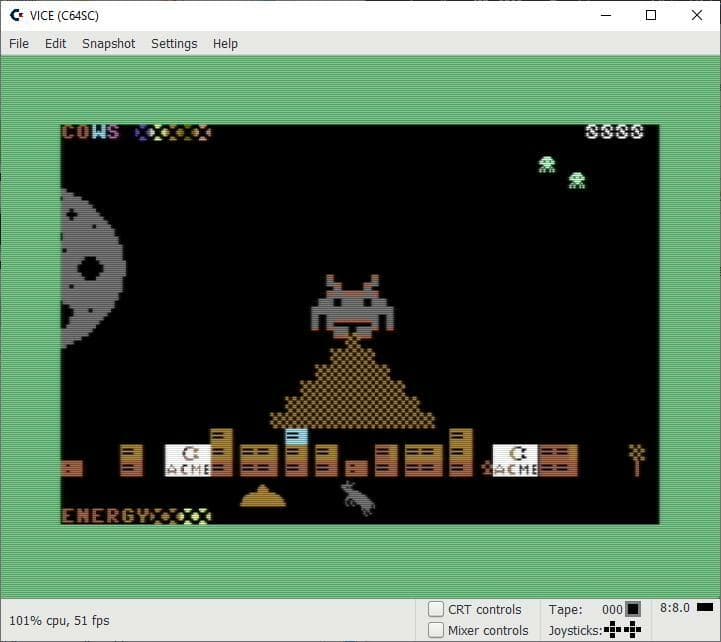Open the Edit menu

pos(55,44)
